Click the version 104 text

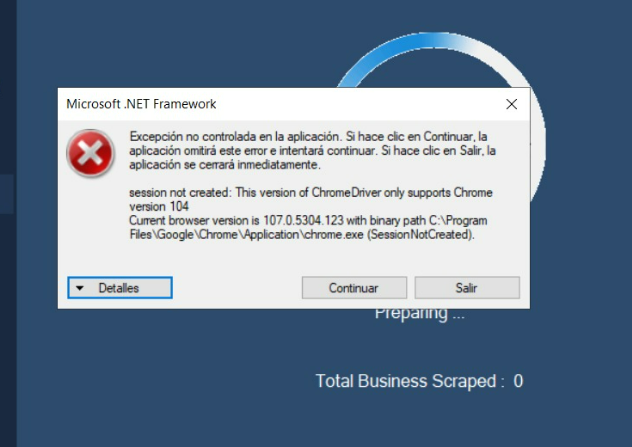[x=159, y=207]
